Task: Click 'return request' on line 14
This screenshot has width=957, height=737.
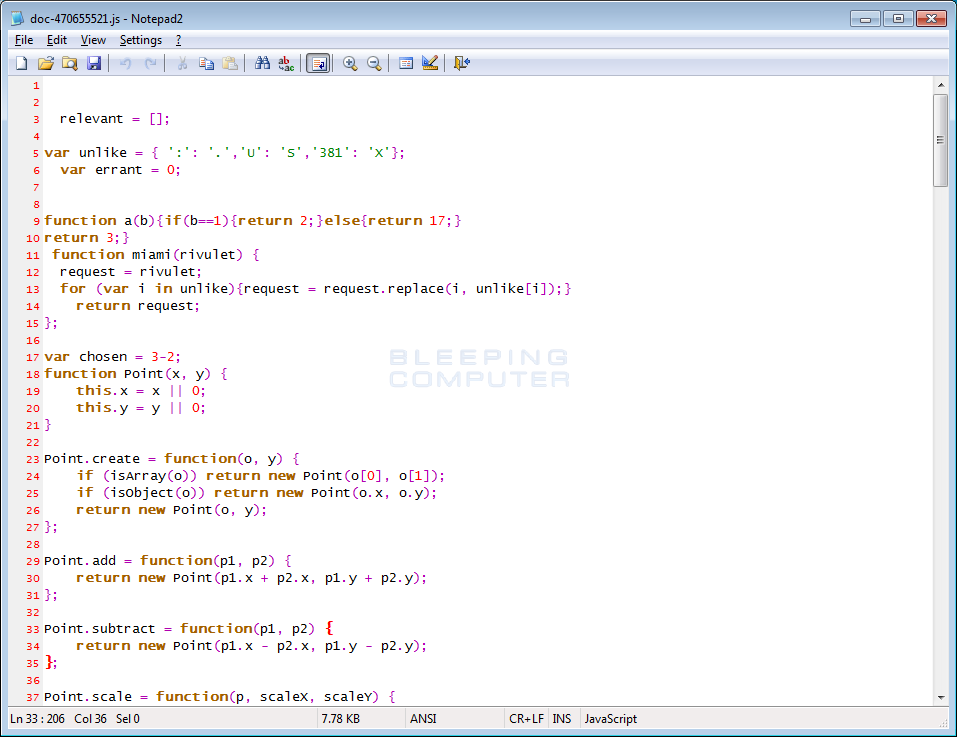Action: point(137,306)
